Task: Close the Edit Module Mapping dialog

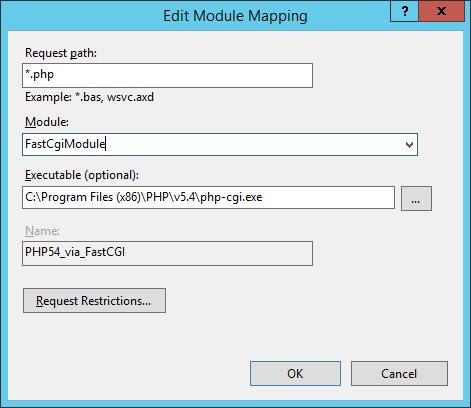Action: (x=441, y=11)
